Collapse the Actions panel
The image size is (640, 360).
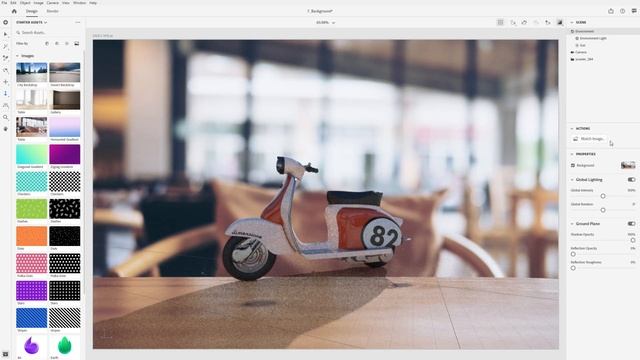(x=572, y=129)
